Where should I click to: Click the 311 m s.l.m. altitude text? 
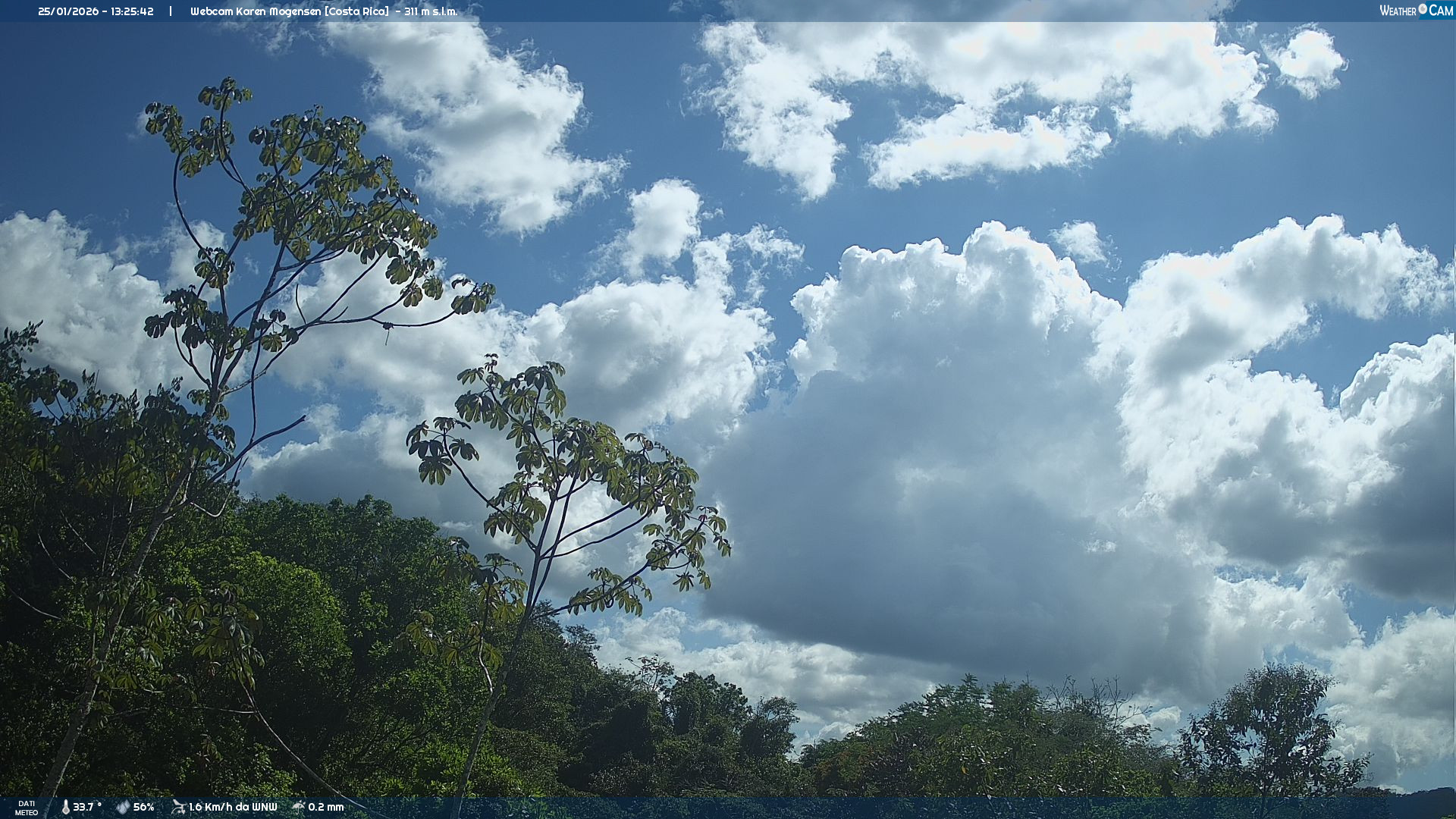pos(431,11)
